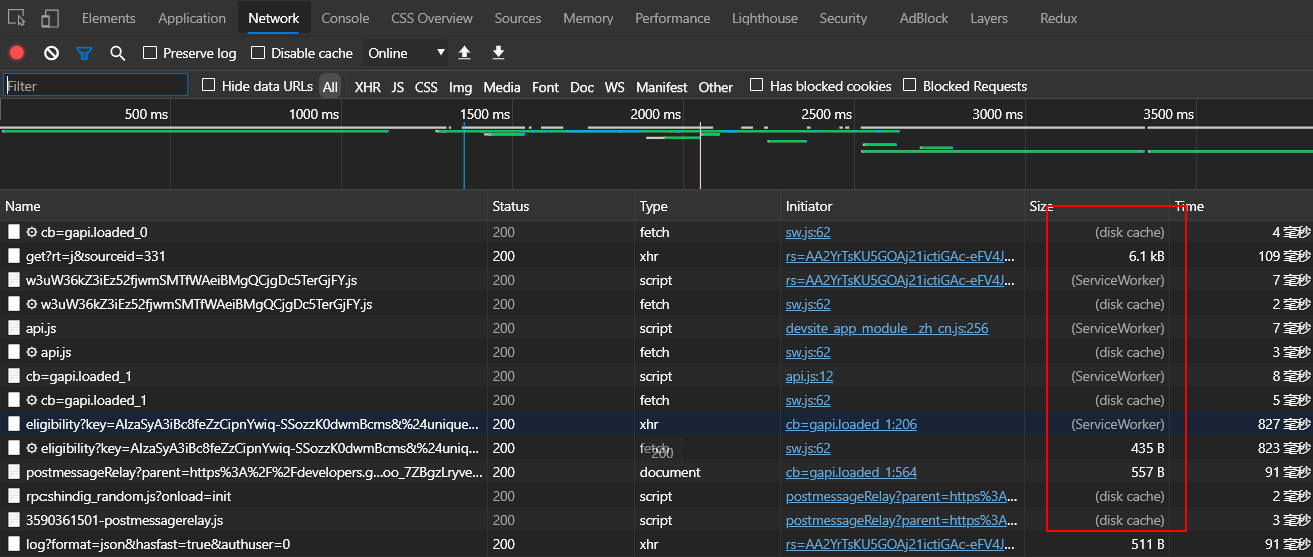Image resolution: width=1313 pixels, height=557 pixels.
Task: Open the network search magnifier
Action: [117, 53]
